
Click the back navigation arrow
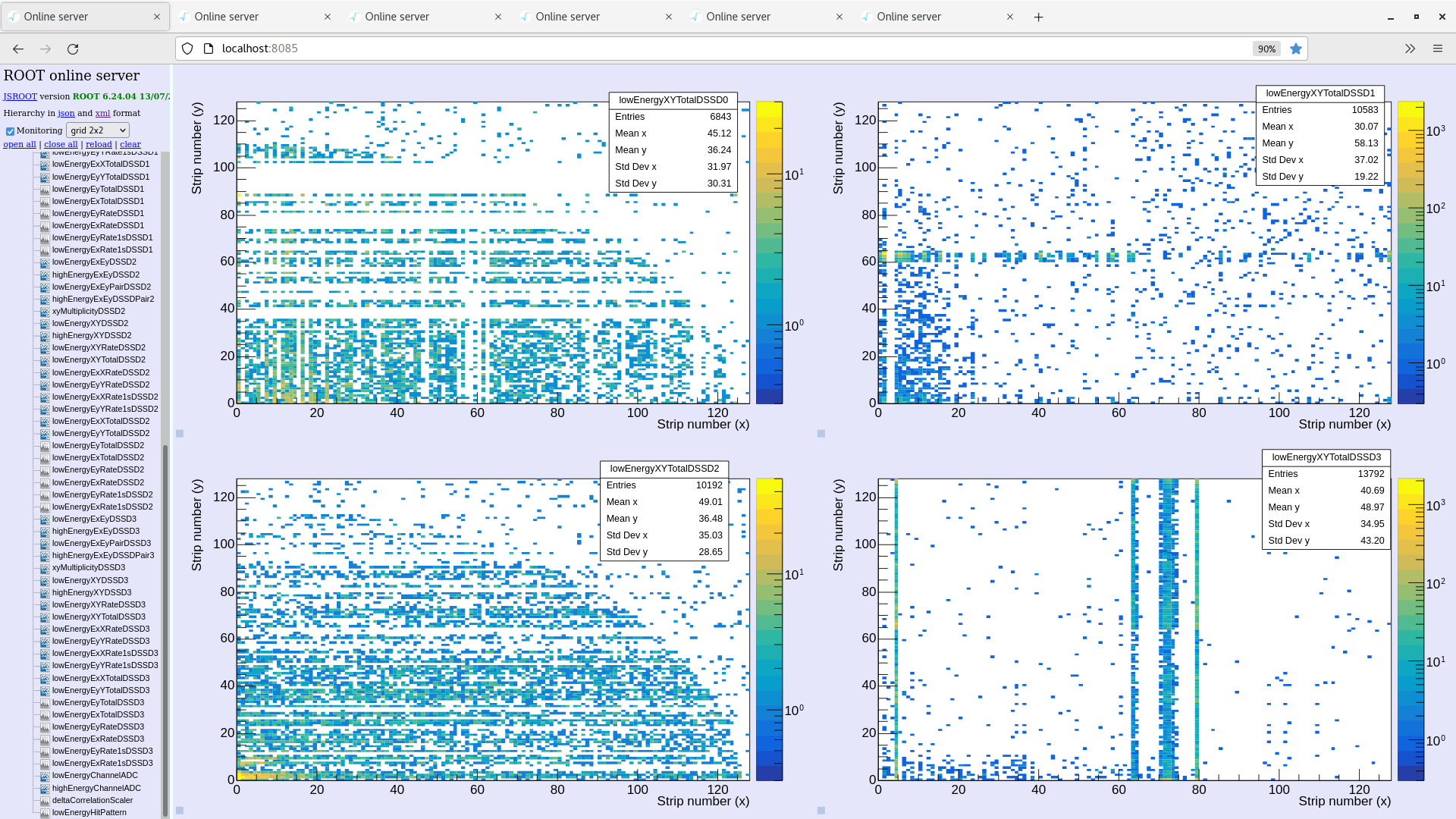click(x=18, y=49)
